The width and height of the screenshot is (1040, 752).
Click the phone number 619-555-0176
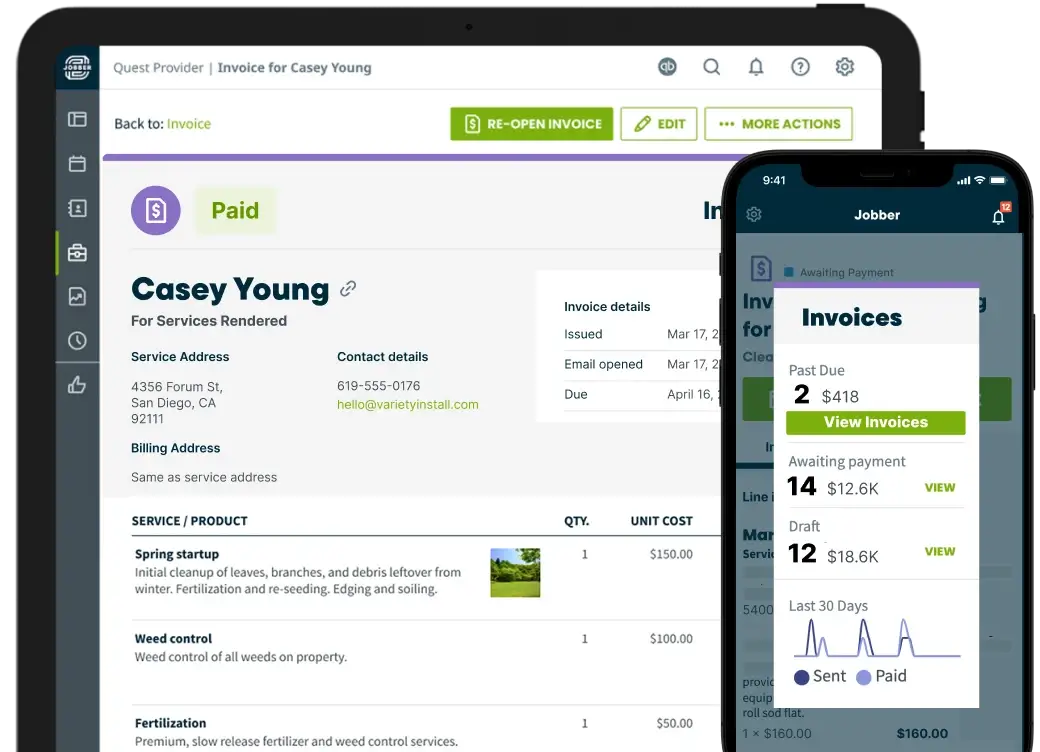[379, 386]
